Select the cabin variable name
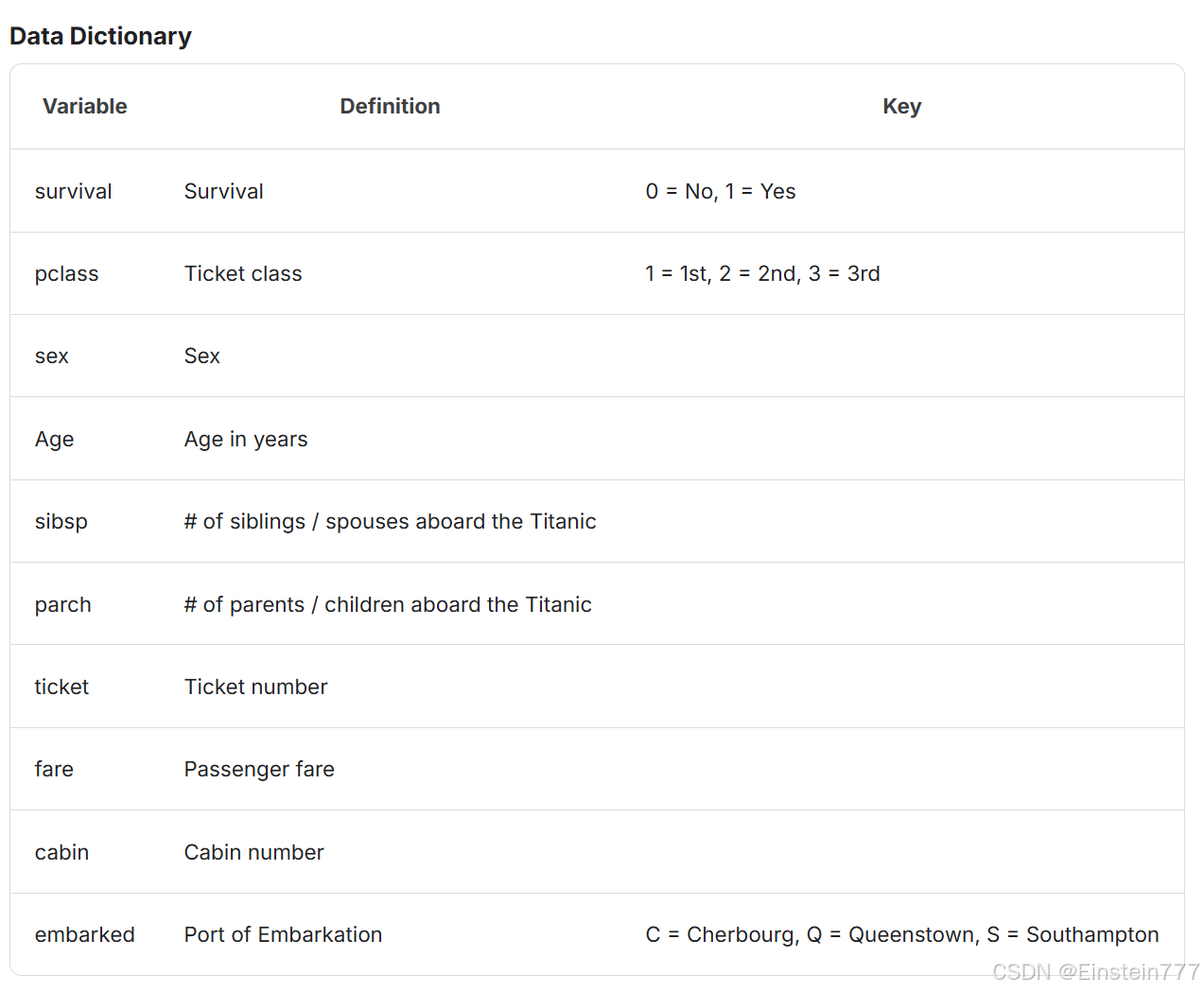 (x=61, y=852)
